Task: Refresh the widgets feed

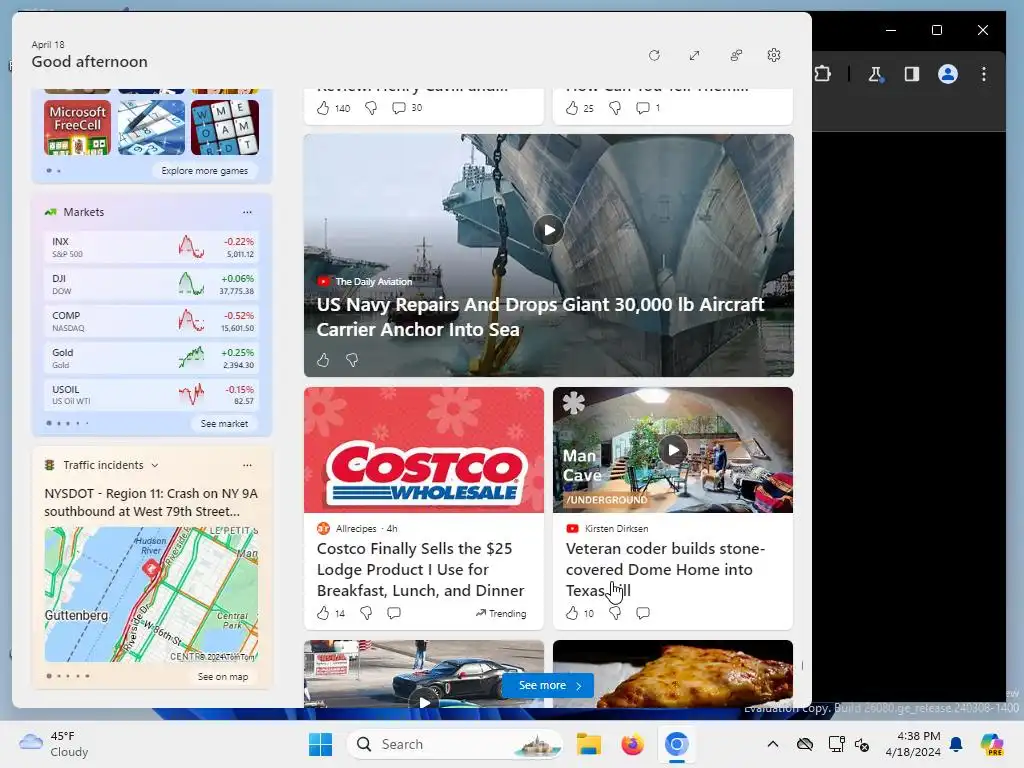Action: coord(654,56)
